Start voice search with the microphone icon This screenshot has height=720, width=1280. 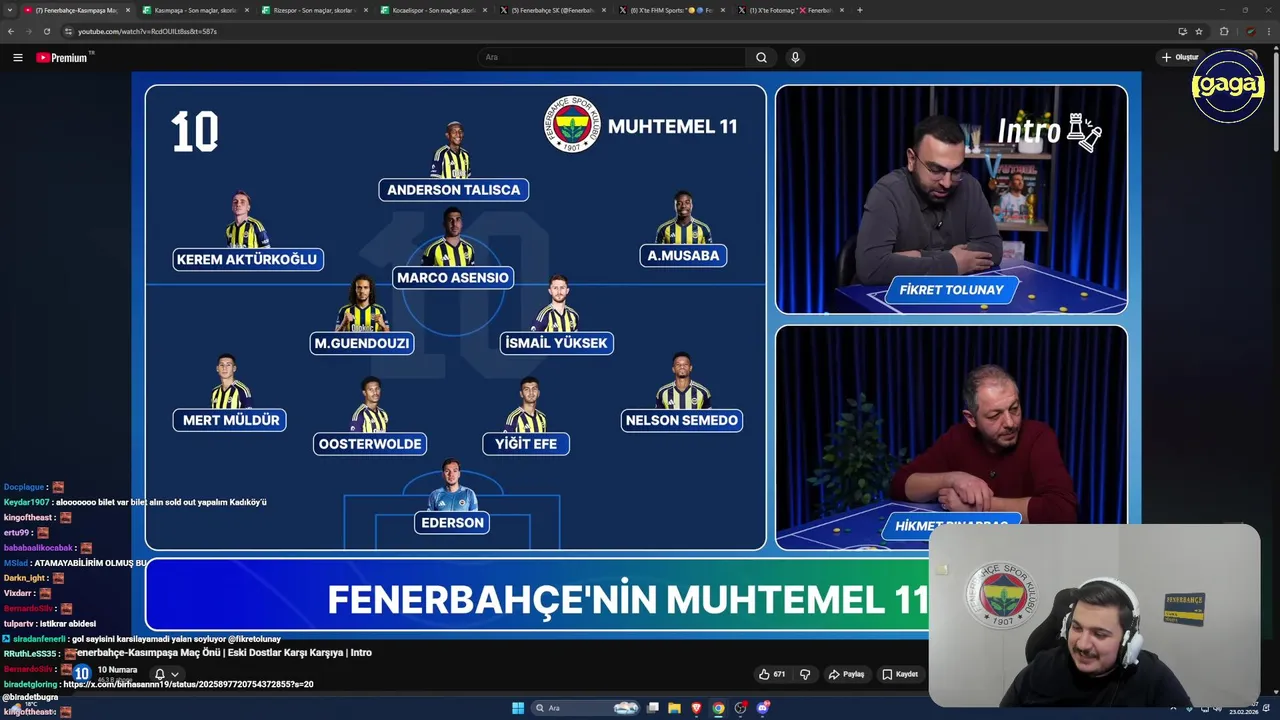point(795,57)
